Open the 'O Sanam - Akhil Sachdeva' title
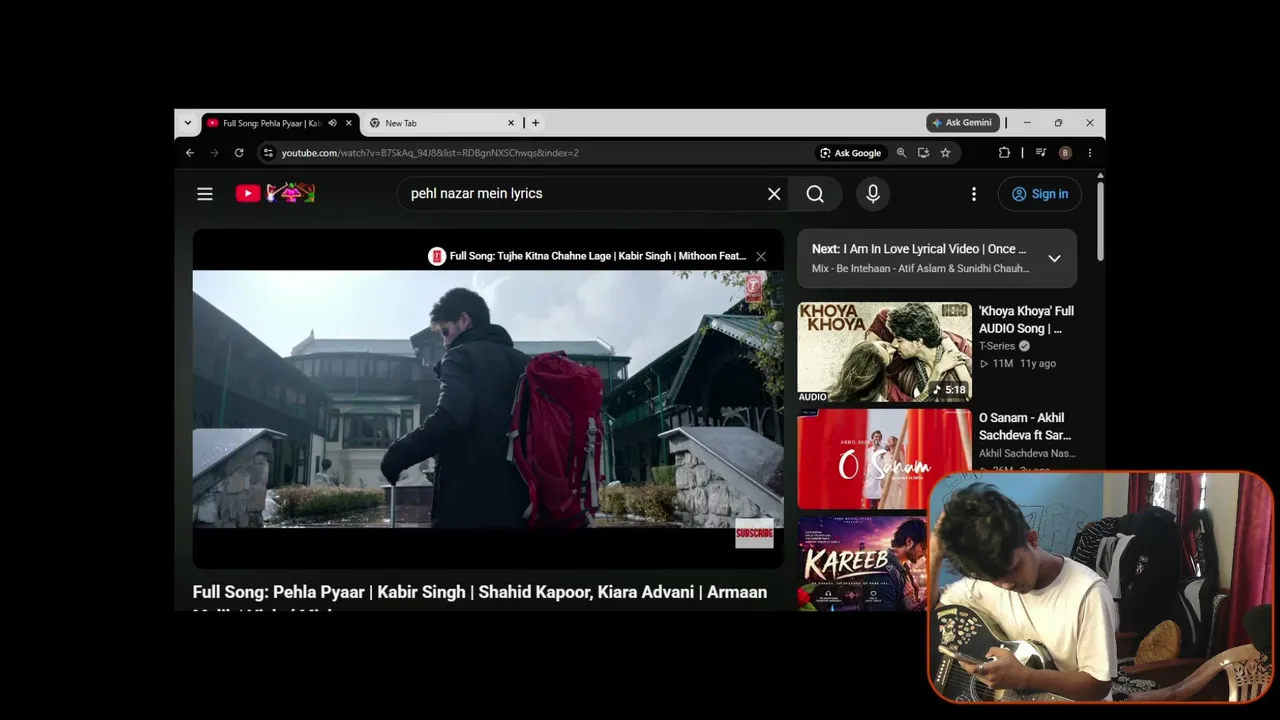Image resolution: width=1280 pixels, height=720 pixels. pos(1026,426)
